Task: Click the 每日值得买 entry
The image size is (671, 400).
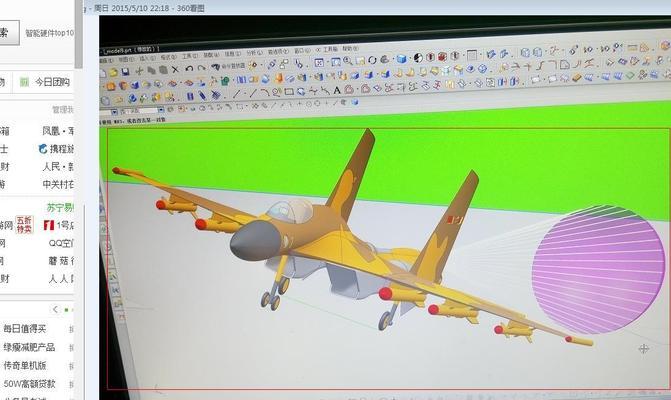Action: (x=24, y=329)
